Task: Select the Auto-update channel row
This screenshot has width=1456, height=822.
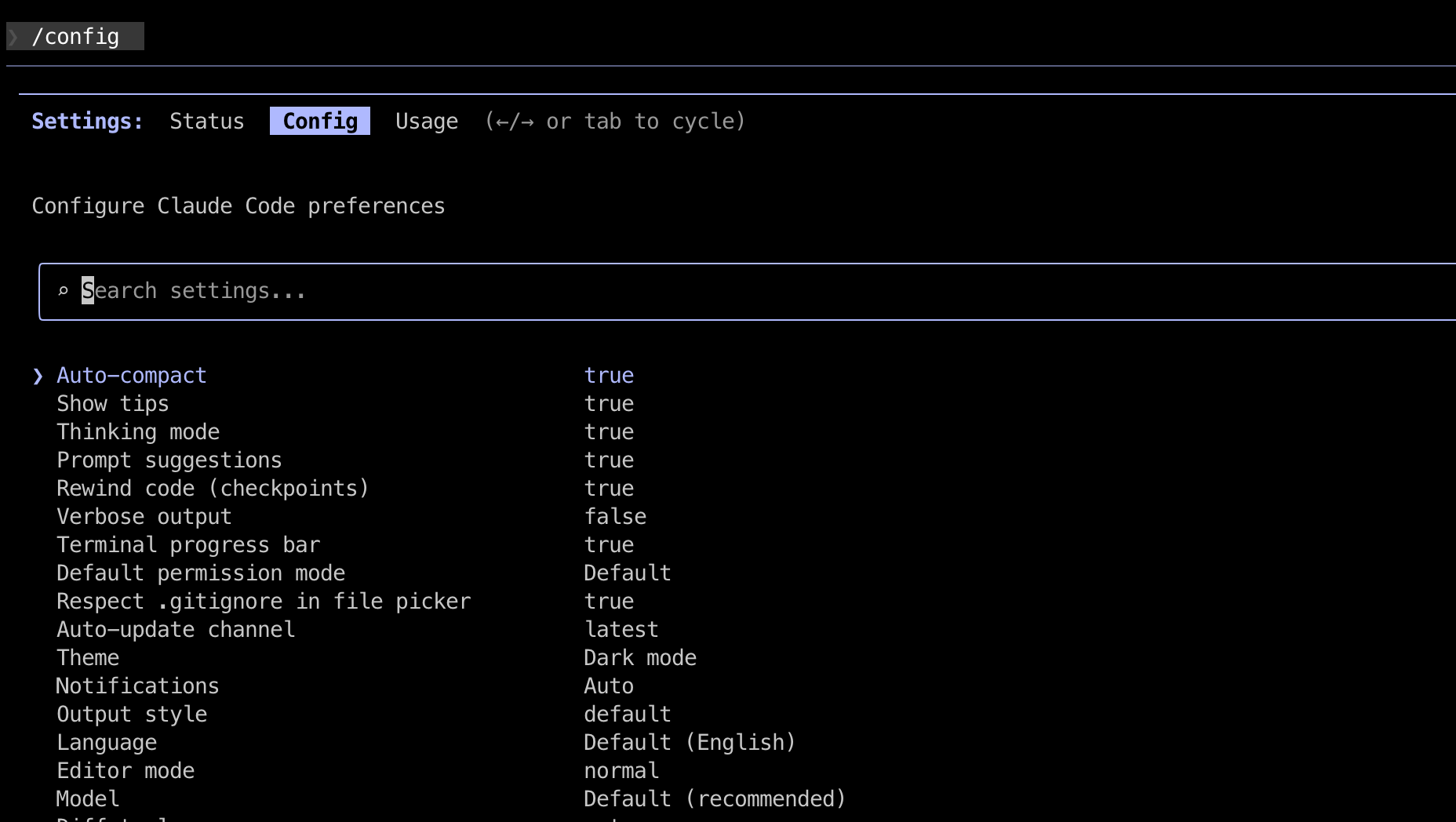Action: tap(176, 630)
